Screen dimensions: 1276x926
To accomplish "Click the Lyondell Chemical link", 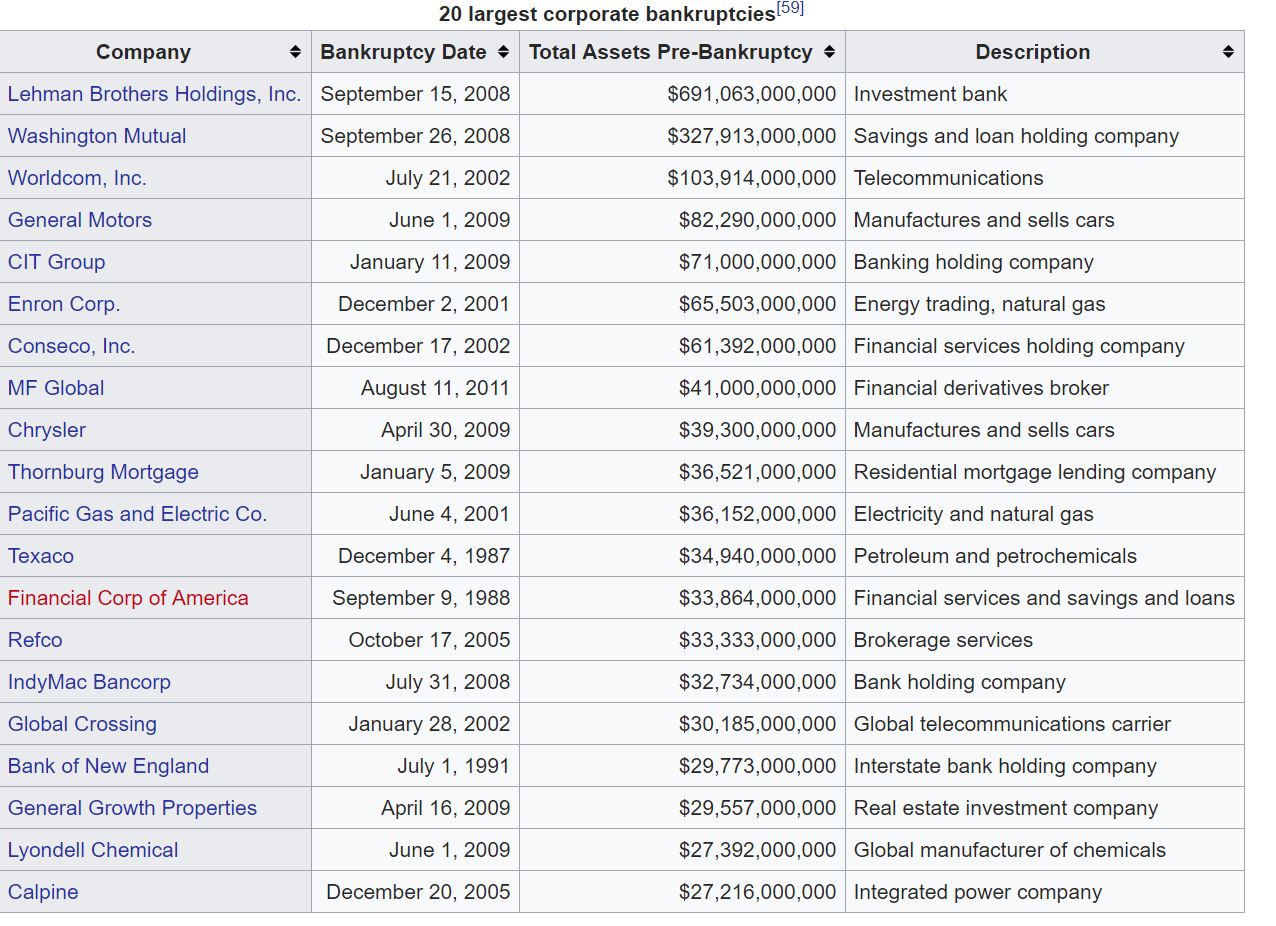I will pos(93,850).
